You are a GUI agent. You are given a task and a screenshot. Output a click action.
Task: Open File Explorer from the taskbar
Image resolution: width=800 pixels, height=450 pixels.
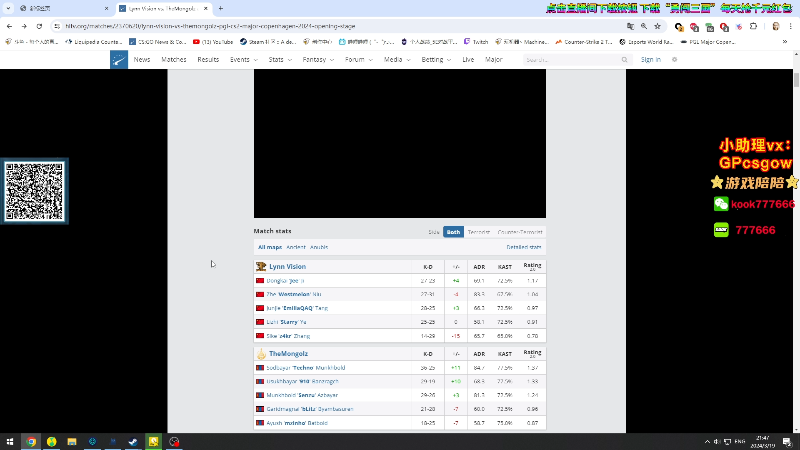coord(72,441)
